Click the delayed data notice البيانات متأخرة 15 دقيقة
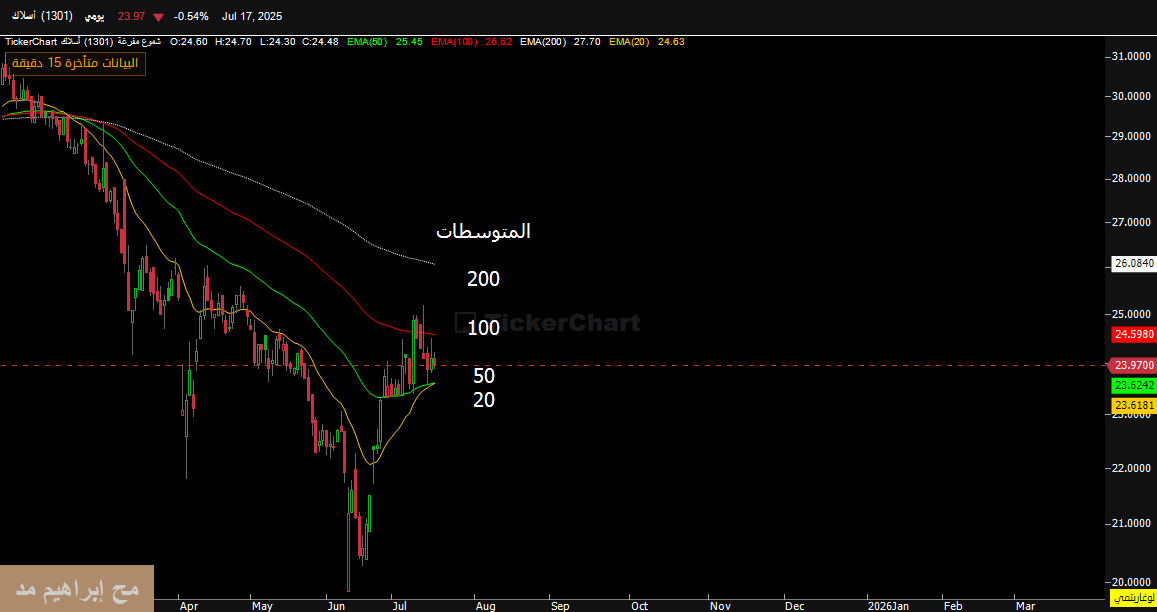The width and height of the screenshot is (1157, 612). 76,63
